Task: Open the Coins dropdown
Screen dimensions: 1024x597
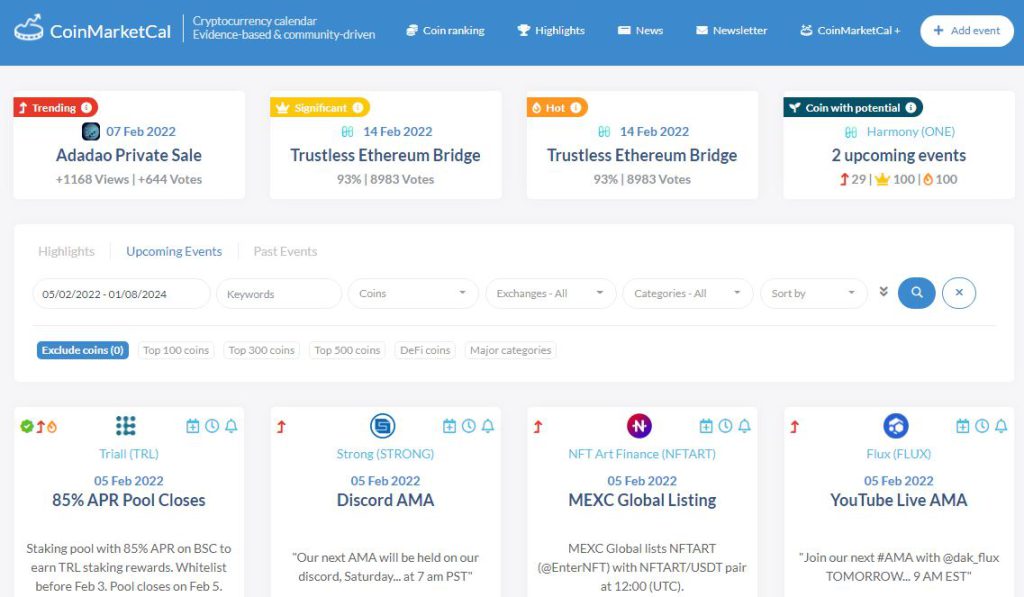Action: 413,294
